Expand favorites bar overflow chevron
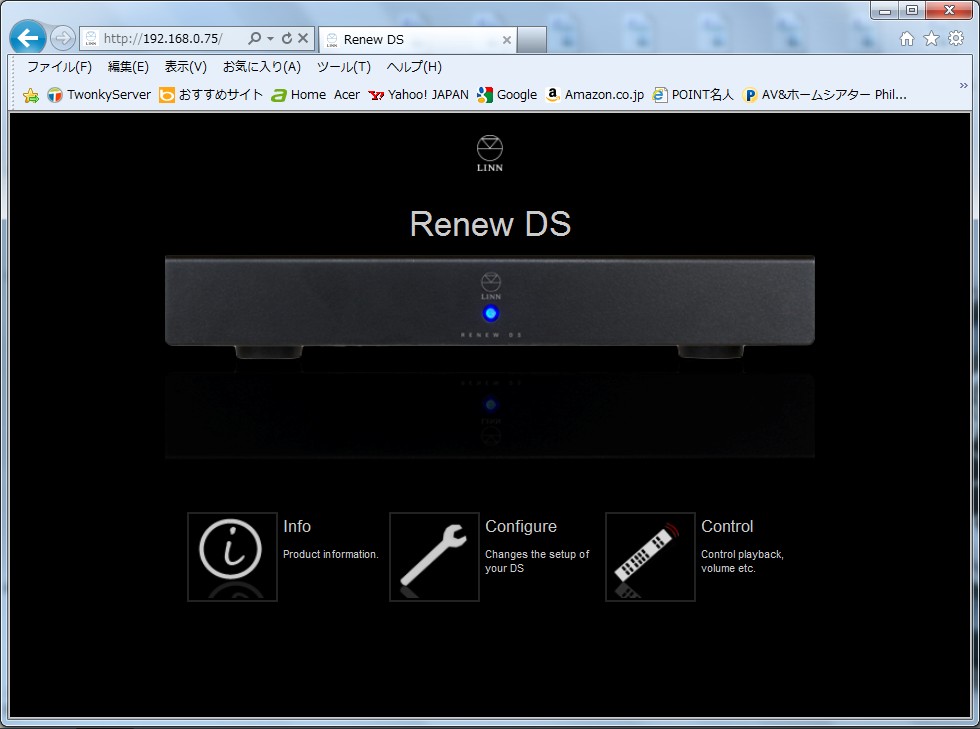This screenshot has height=729, width=980. point(963,86)
